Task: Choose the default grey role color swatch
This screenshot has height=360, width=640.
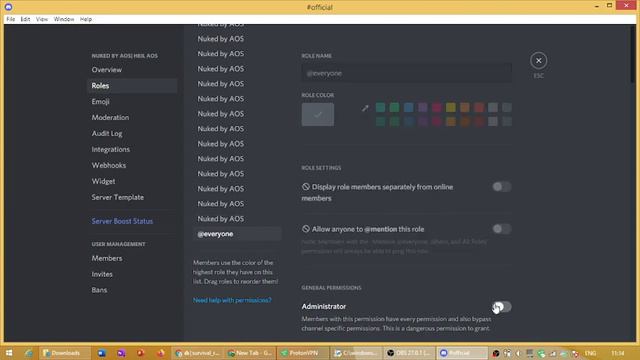Action: pos(318,114)
